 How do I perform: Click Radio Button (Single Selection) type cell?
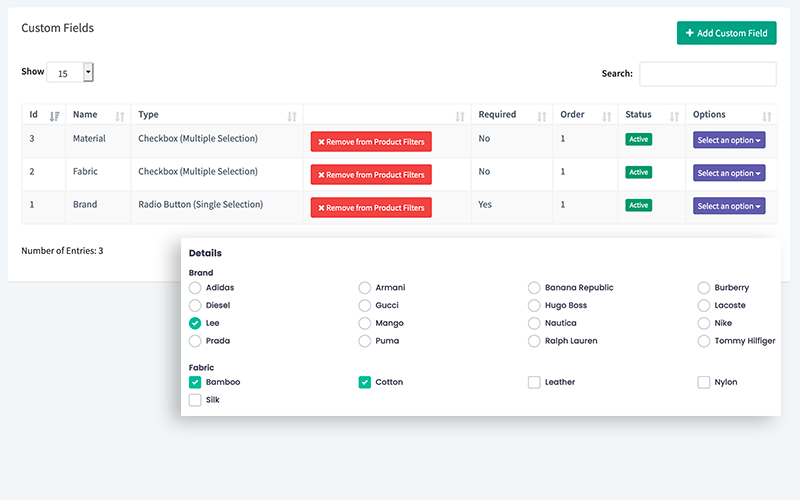[x=217, y=208]
